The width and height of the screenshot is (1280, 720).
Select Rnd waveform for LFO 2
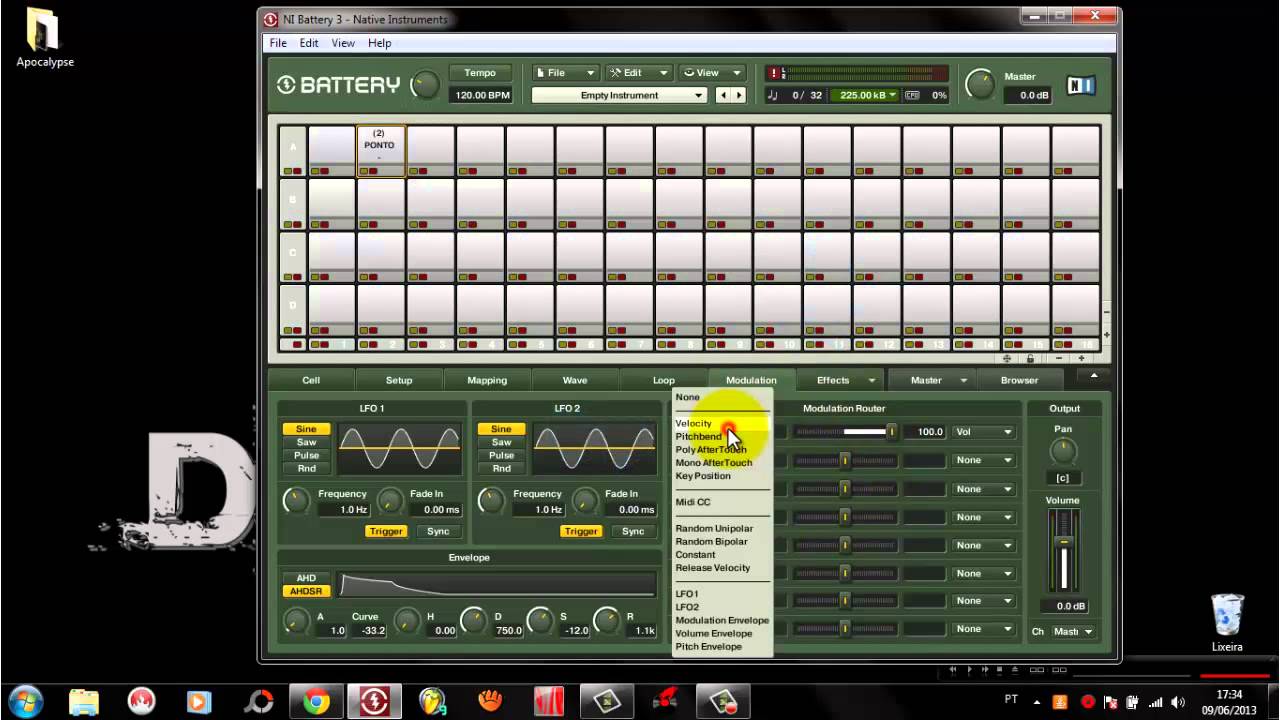point(501,468)
